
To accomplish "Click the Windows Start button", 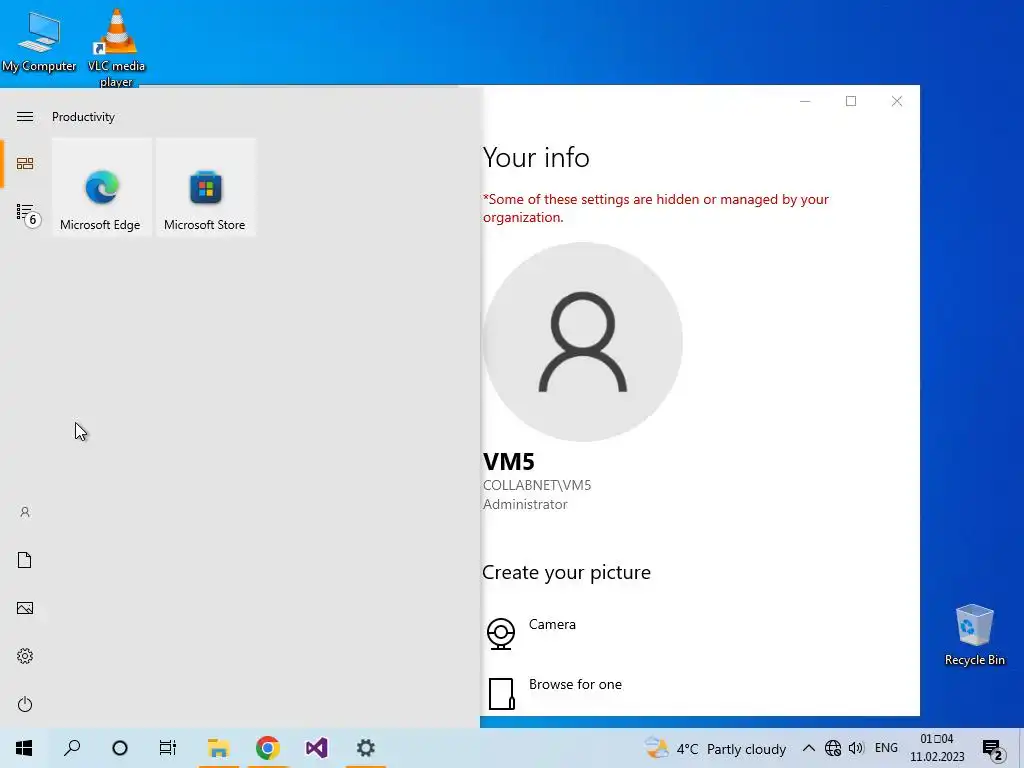I will pos(24,748).
